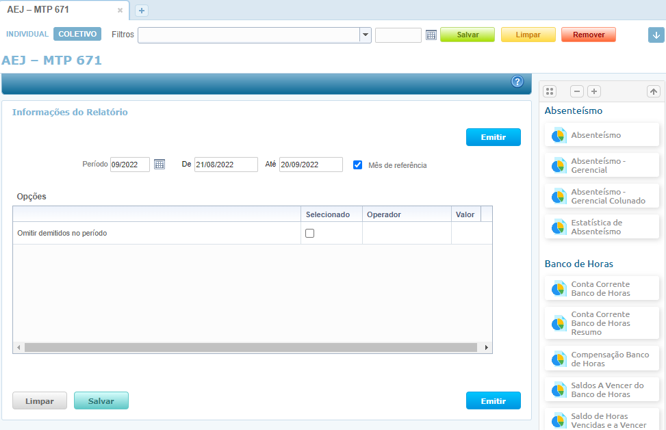Click the calendar grid icon near filters

pyautogui.click(x=431, y=35)
